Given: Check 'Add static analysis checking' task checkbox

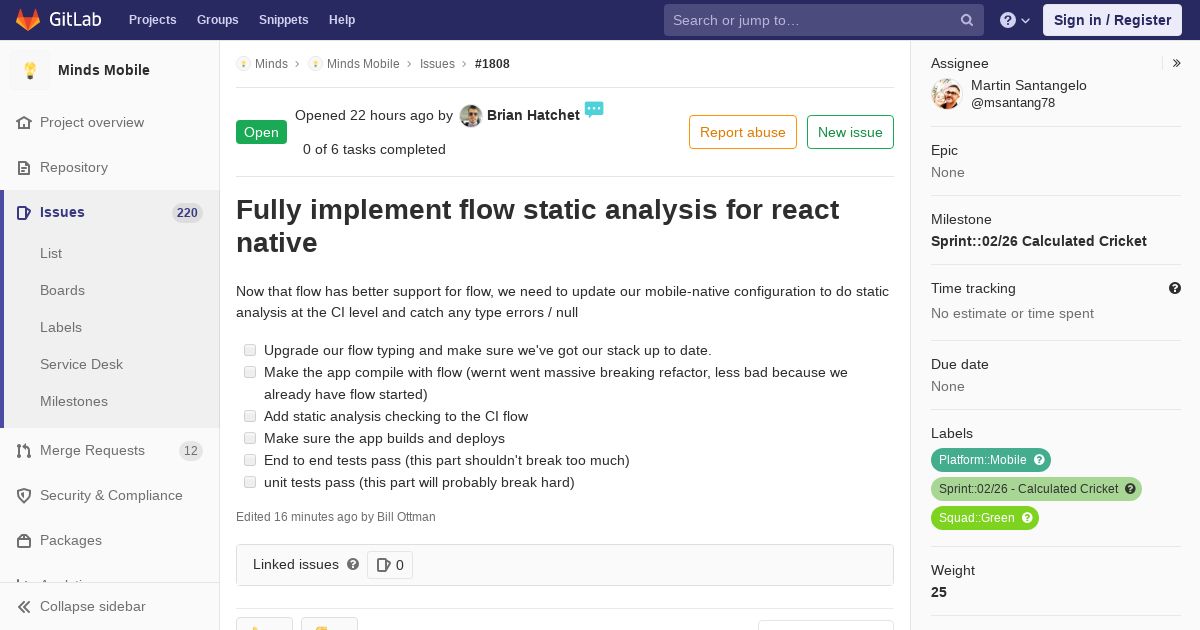Looking at the screenshot, I should click(250, 416).
